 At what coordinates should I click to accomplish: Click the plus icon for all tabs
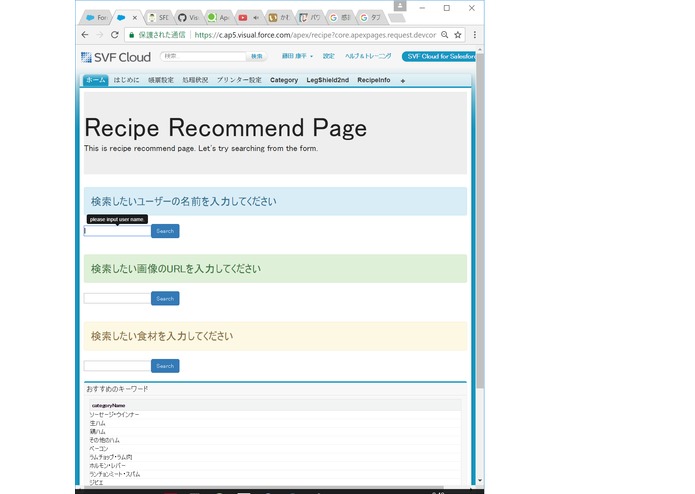click(x=403, y=81)
